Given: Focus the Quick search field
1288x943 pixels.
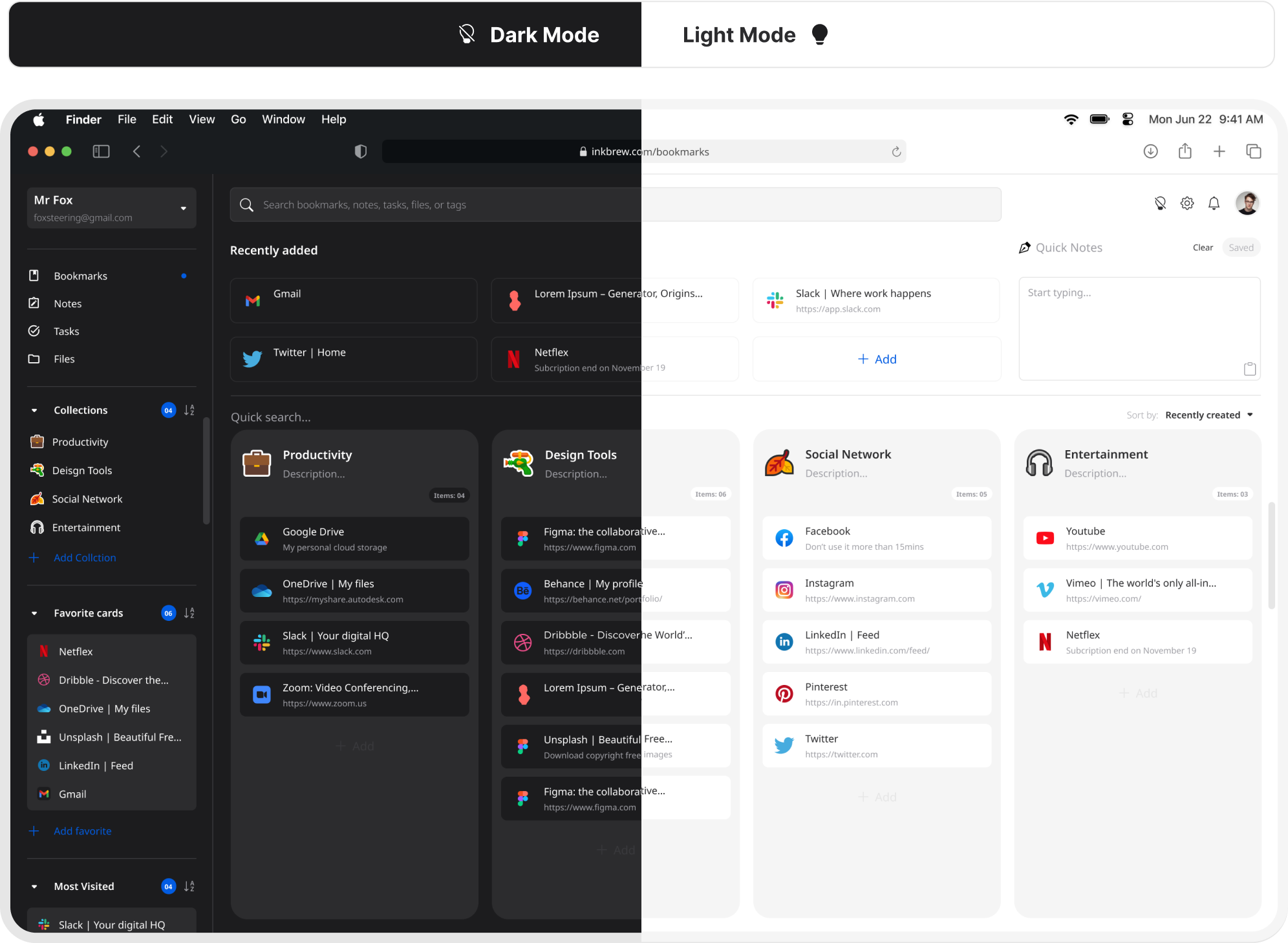Looking at the screenshot, I should [x=271, y=417].
